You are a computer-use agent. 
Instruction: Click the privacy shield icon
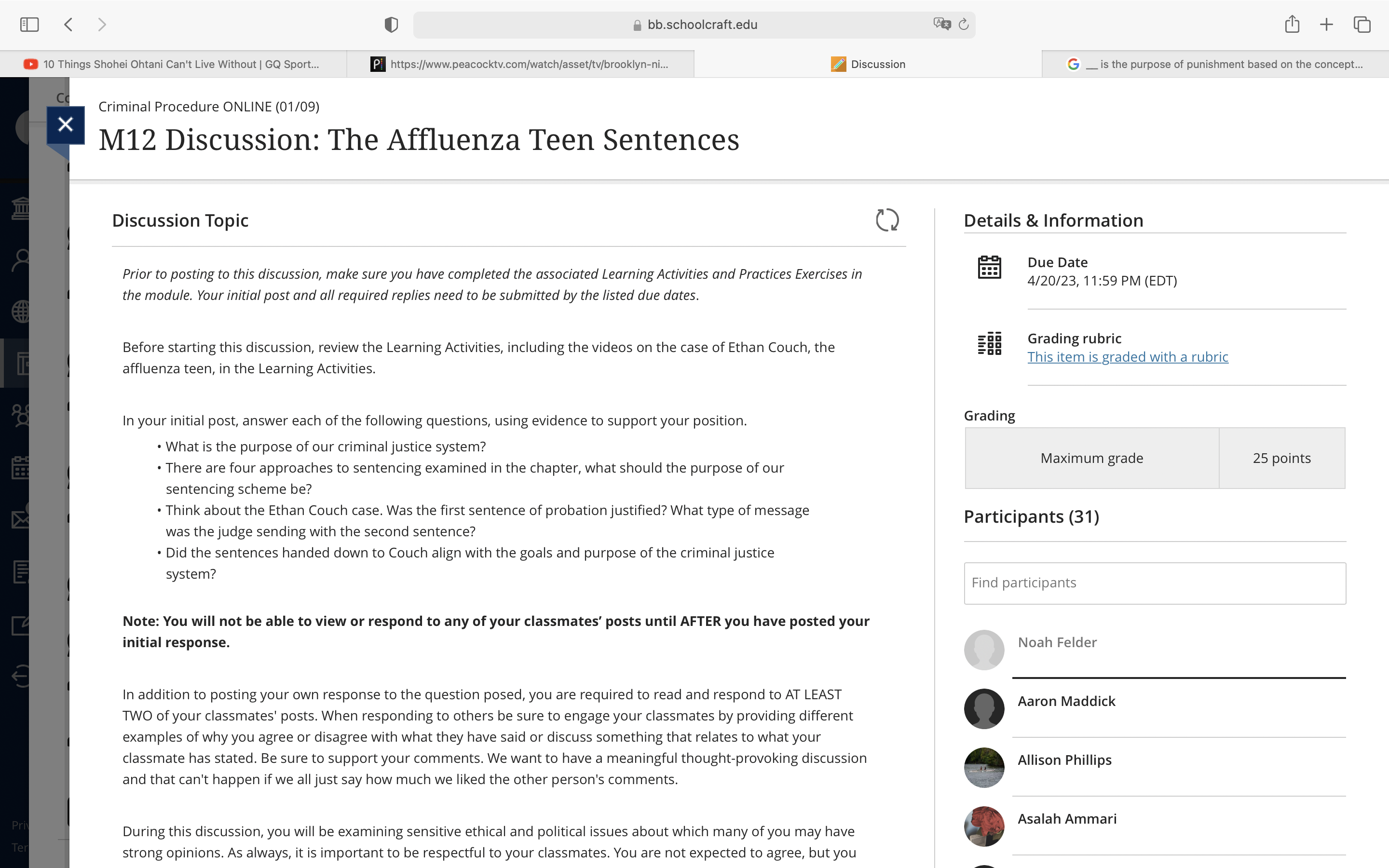pyautogui.click(x=391, y=25)
